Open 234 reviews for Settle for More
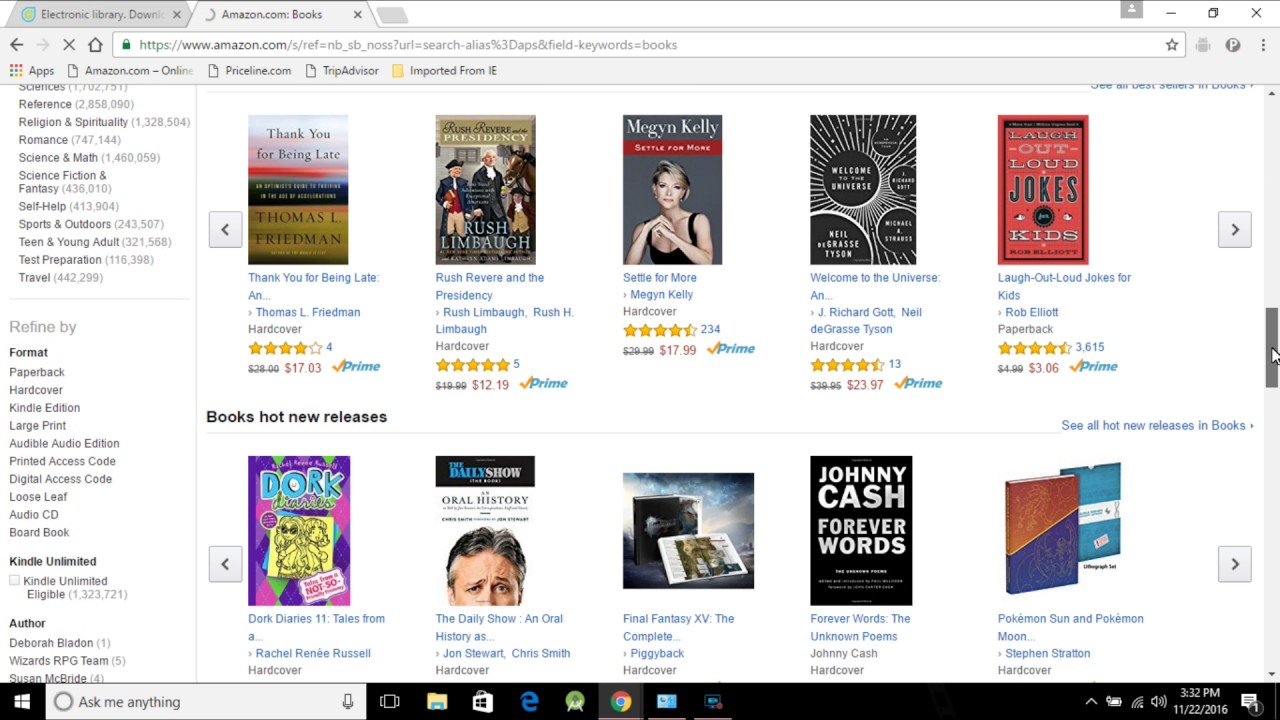 (710, 329)
